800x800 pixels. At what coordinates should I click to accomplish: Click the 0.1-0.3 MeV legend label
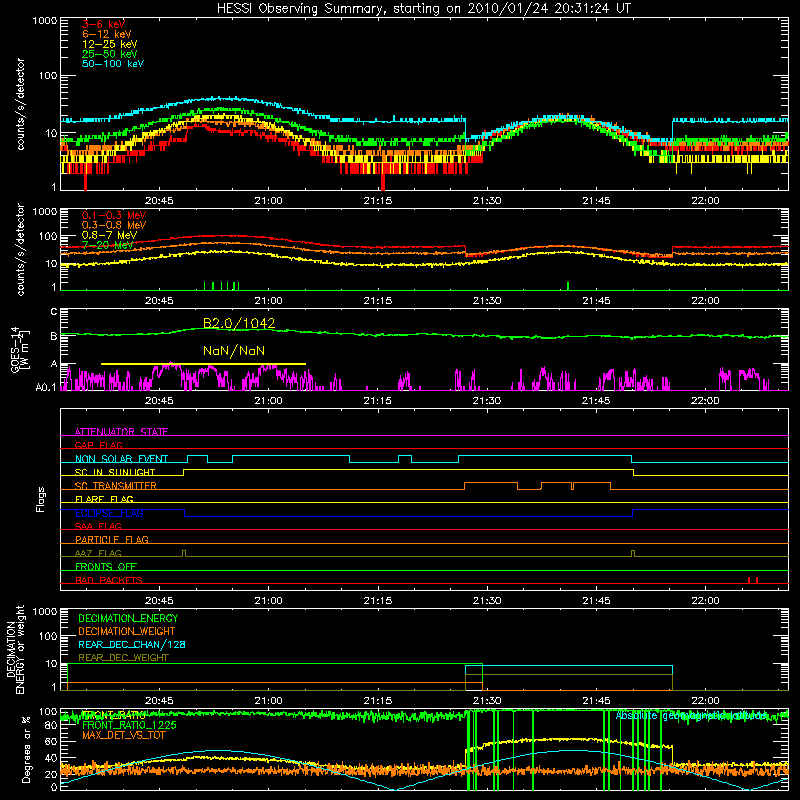pos(114,215)
